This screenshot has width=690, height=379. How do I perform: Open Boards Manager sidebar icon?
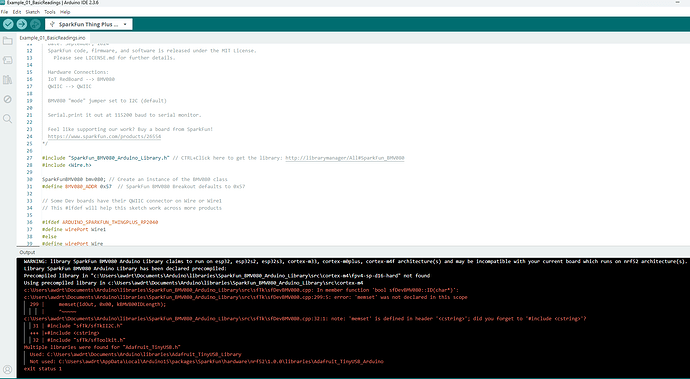tap(7, 60)
